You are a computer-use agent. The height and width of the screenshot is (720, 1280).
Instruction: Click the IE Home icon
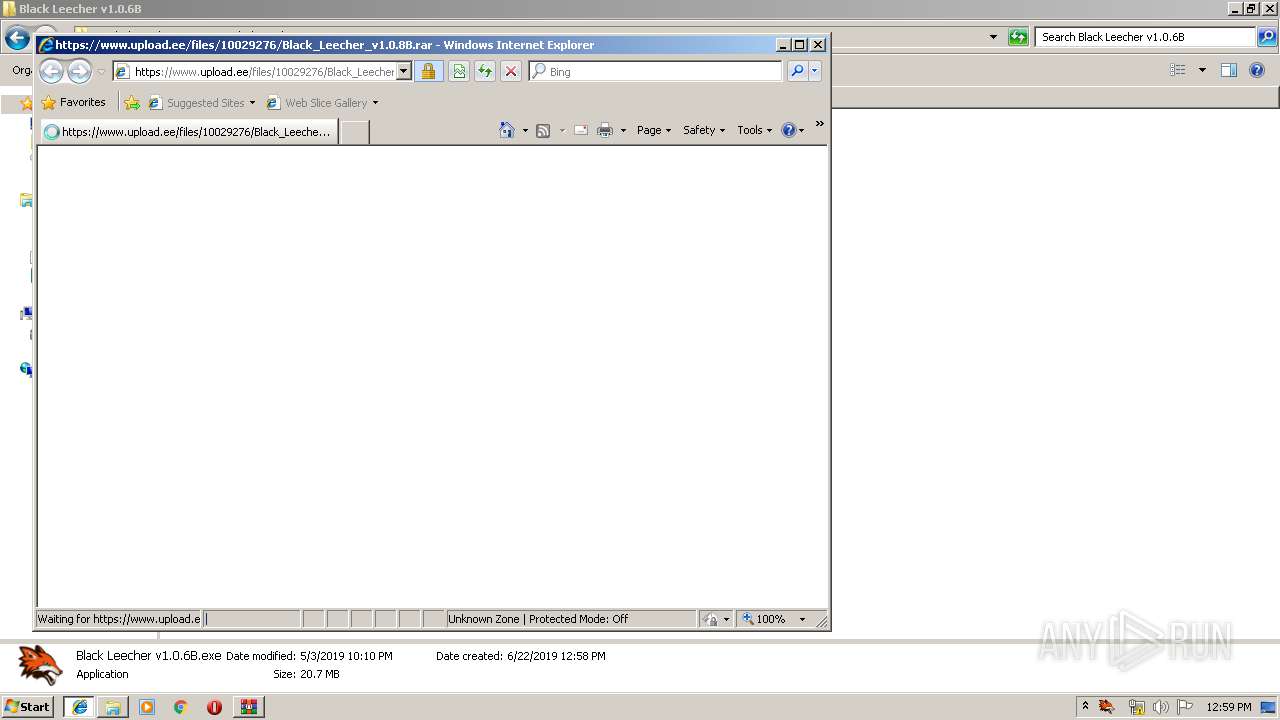[507, 130]
